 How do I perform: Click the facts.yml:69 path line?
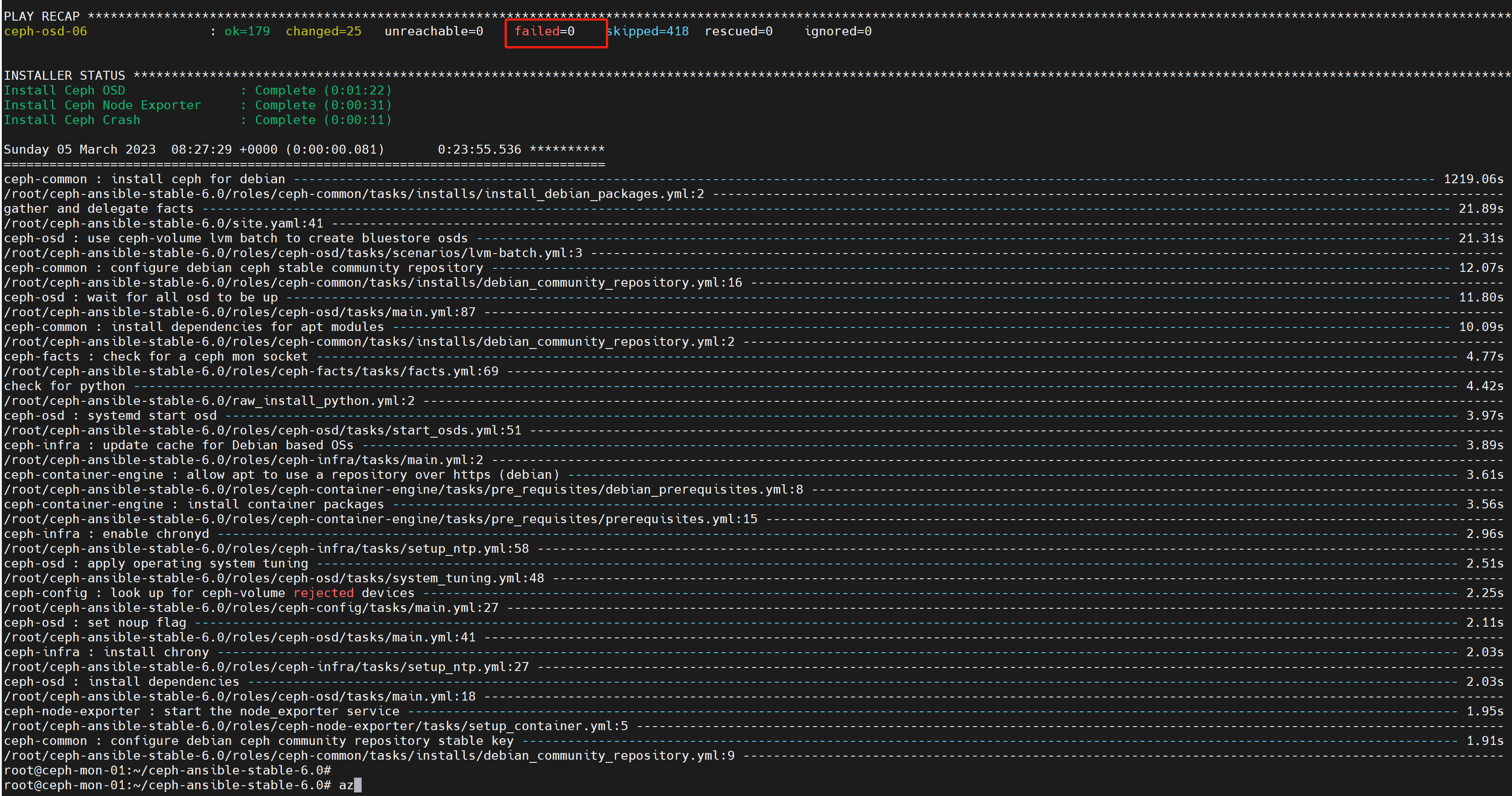pos(251,371)
